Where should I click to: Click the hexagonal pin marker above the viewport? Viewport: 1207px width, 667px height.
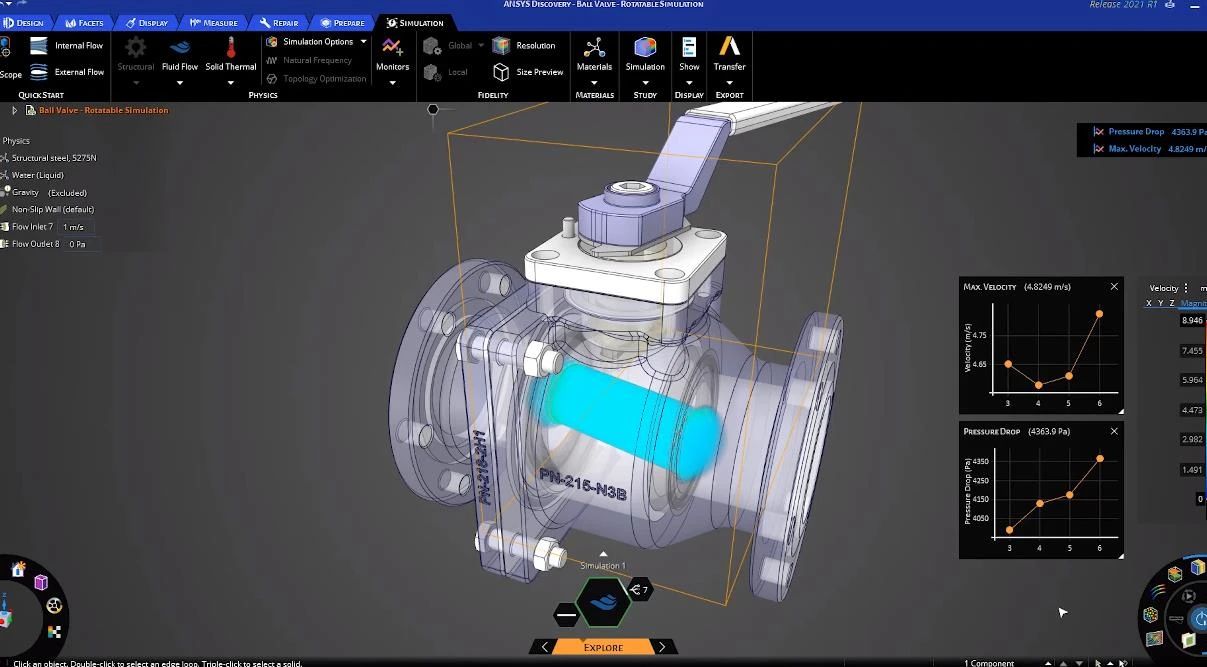(x=433, y=109)
